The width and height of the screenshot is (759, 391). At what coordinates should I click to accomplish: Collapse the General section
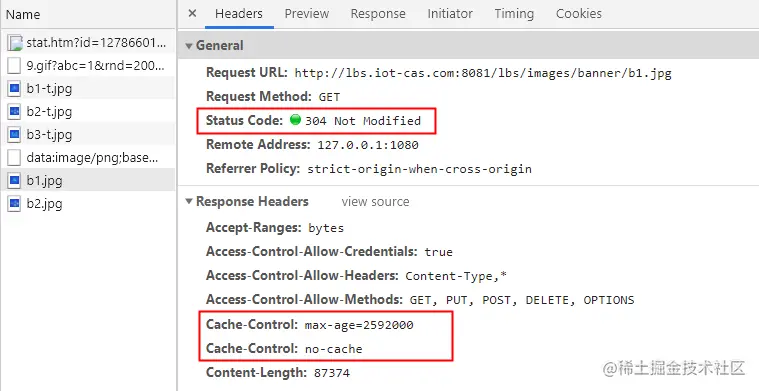[189, 46]
